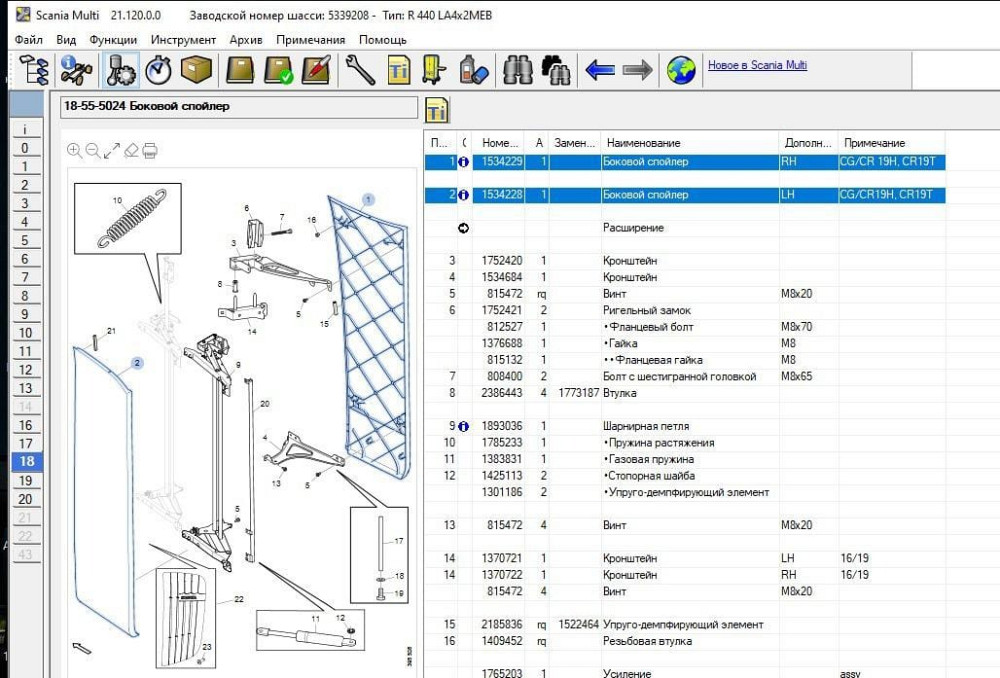This screenshot has height=678, width=1000.
Task: Open the Новое в Scania Multi link
Action: point(757,66)
